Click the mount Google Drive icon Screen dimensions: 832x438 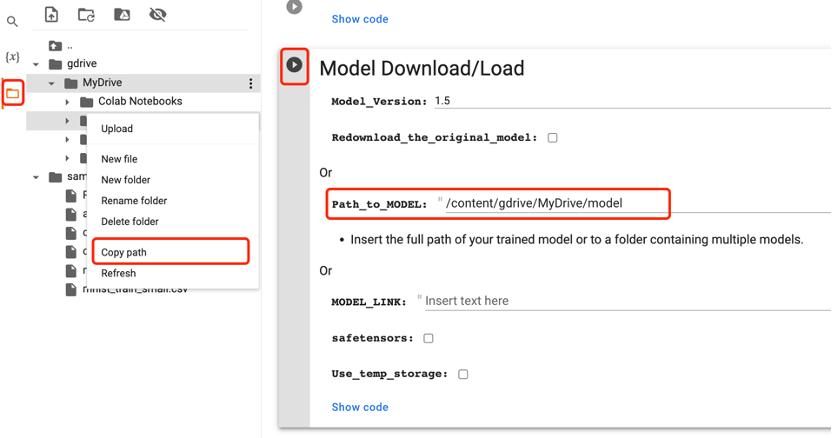point(121,15)
